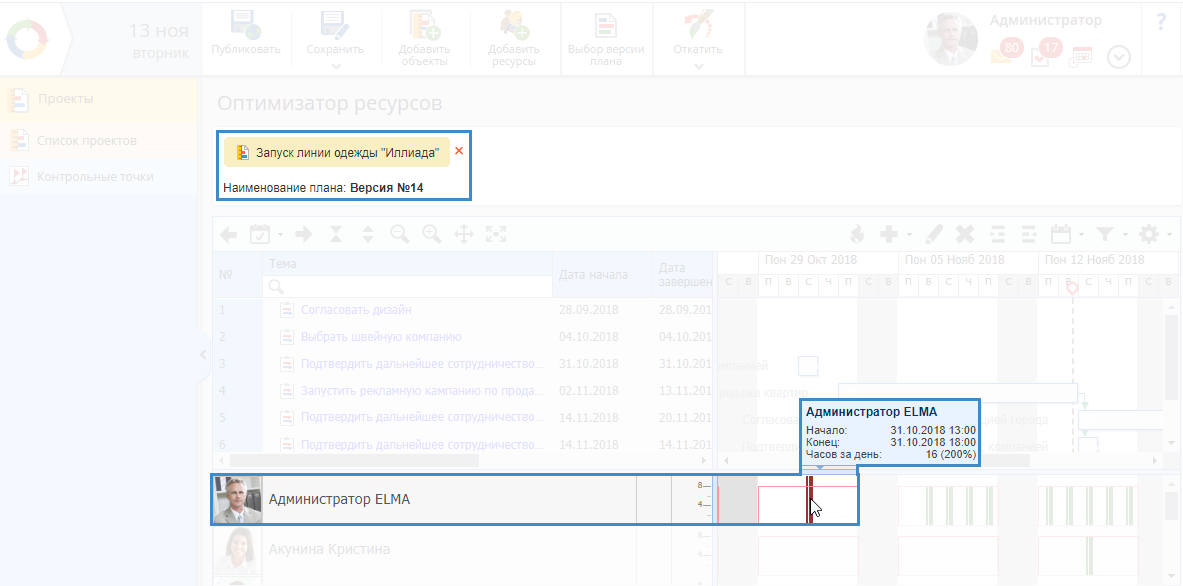
Task: Zoom out the Gantt chart
Action: 400,234
